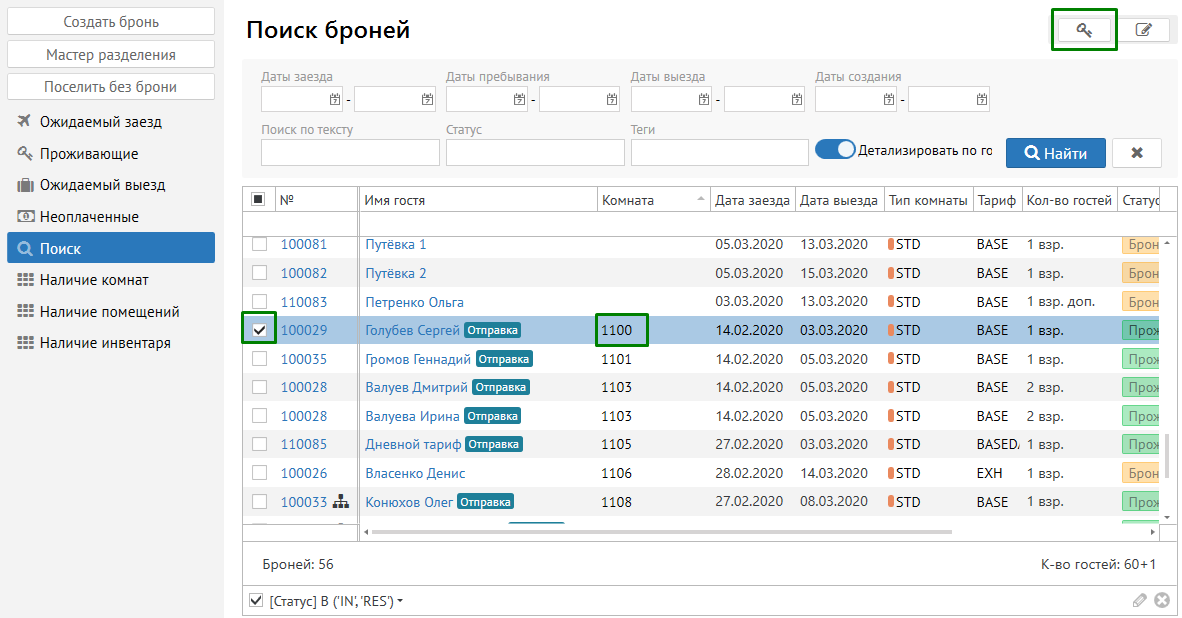Click the edit pencil-square button at top right
This screenshot has width=1182, height=618.
[x=1143, y=30]
